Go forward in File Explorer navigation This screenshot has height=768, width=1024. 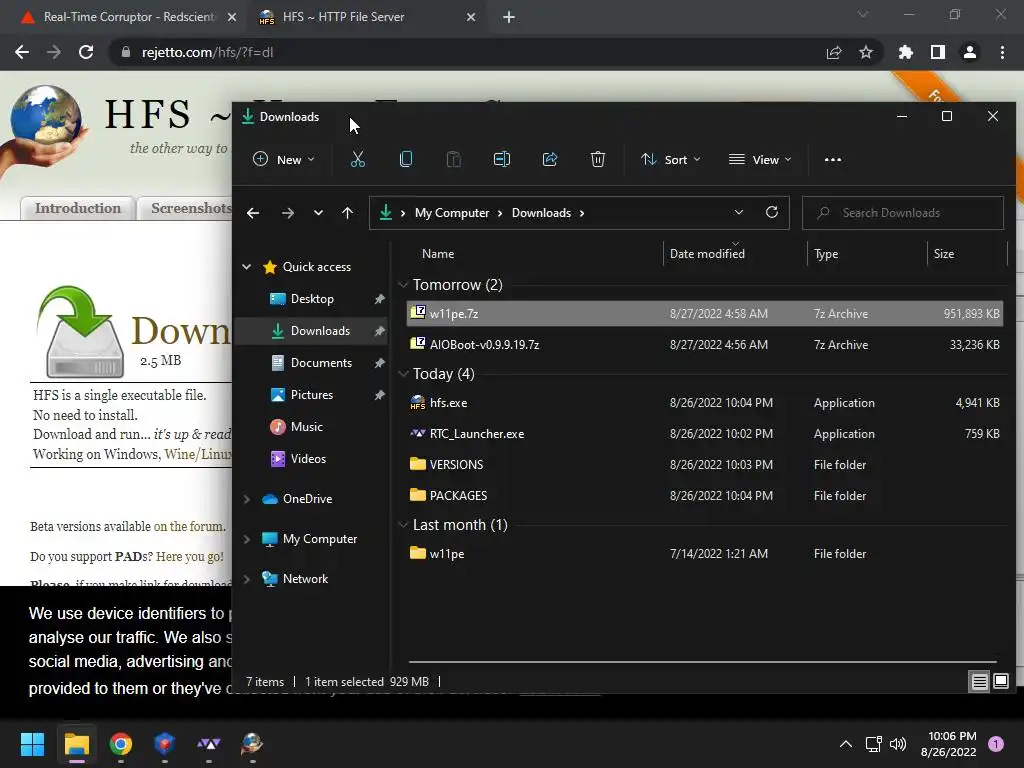pos(287,213)
